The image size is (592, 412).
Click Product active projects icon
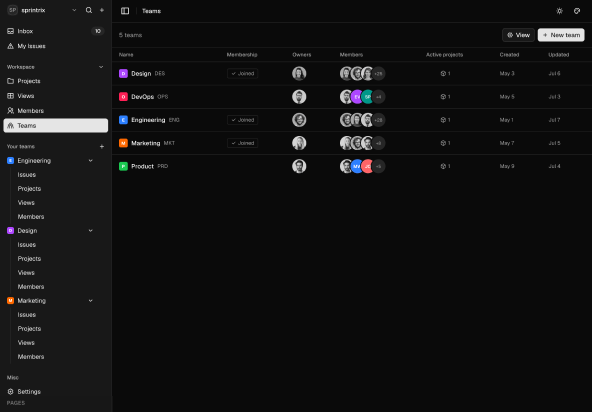click(x=443, y=166)
